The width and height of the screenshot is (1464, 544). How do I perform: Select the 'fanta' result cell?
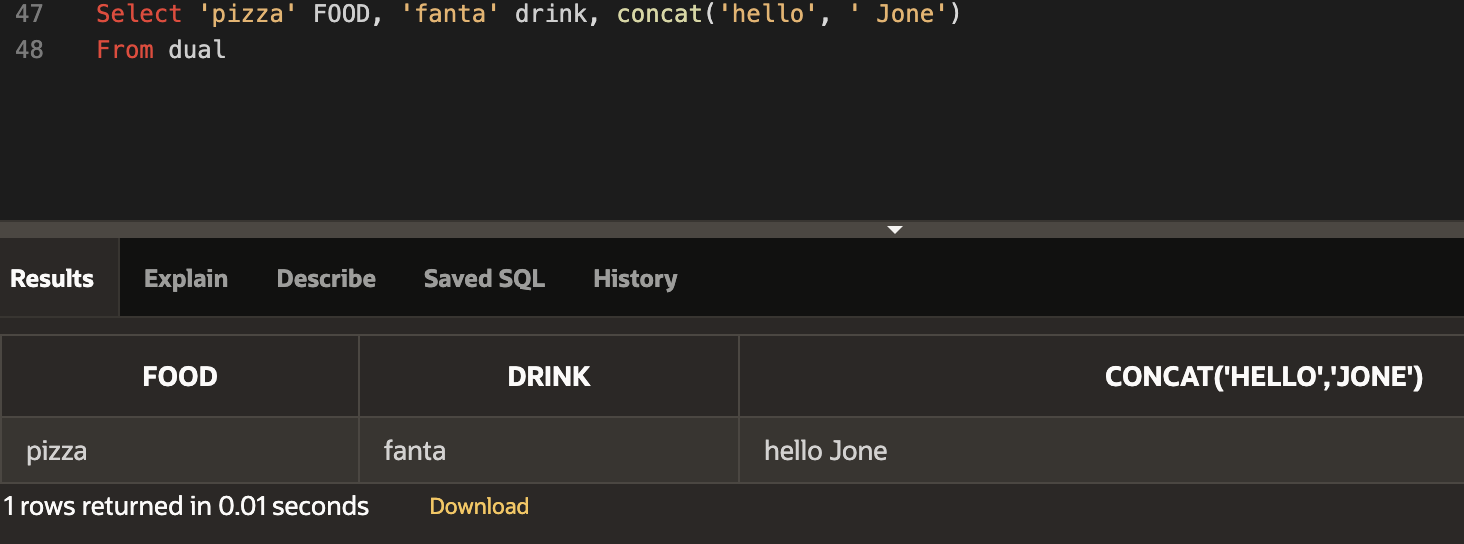(x=549, y=451)
